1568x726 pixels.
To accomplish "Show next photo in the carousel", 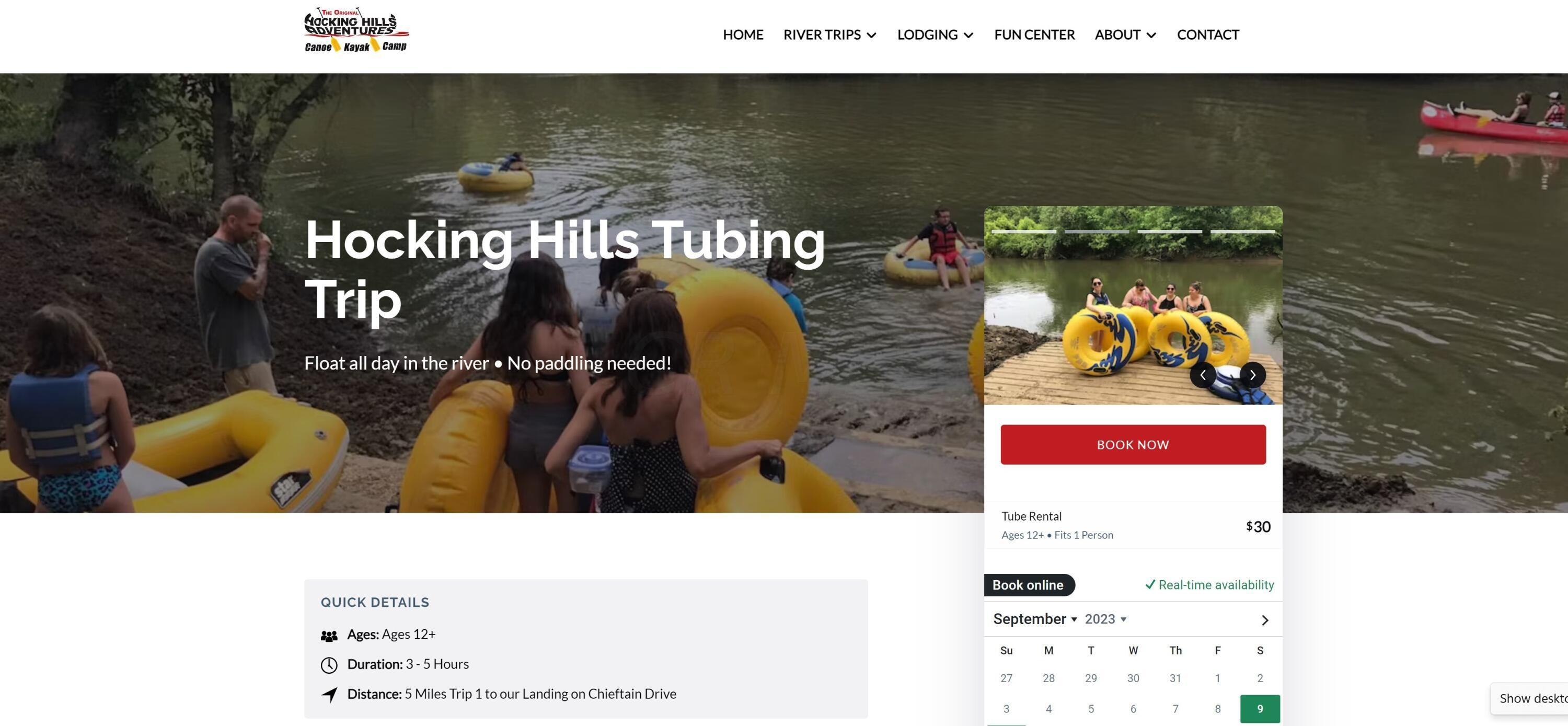I will [1253, 375].
